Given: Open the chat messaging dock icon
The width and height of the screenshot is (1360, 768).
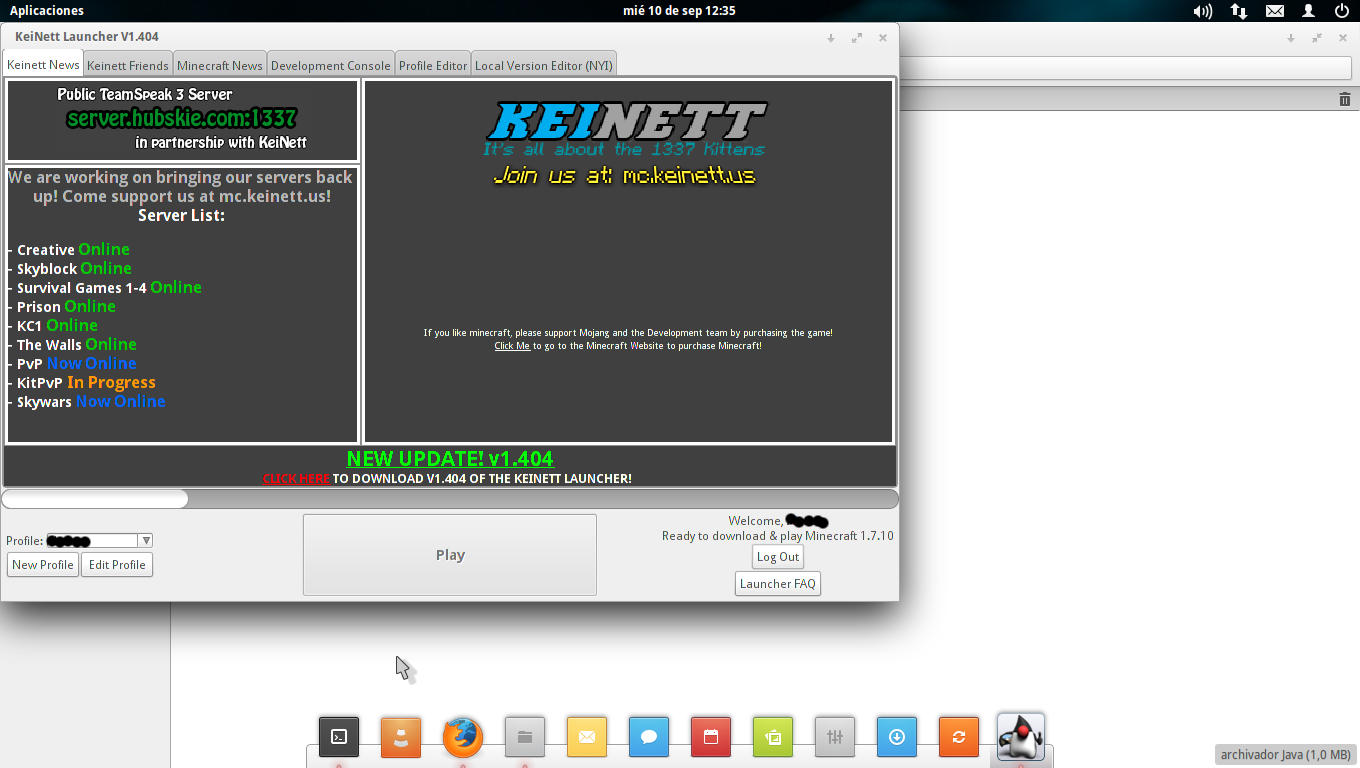Looking at the screenshot, I should (649, 737).
